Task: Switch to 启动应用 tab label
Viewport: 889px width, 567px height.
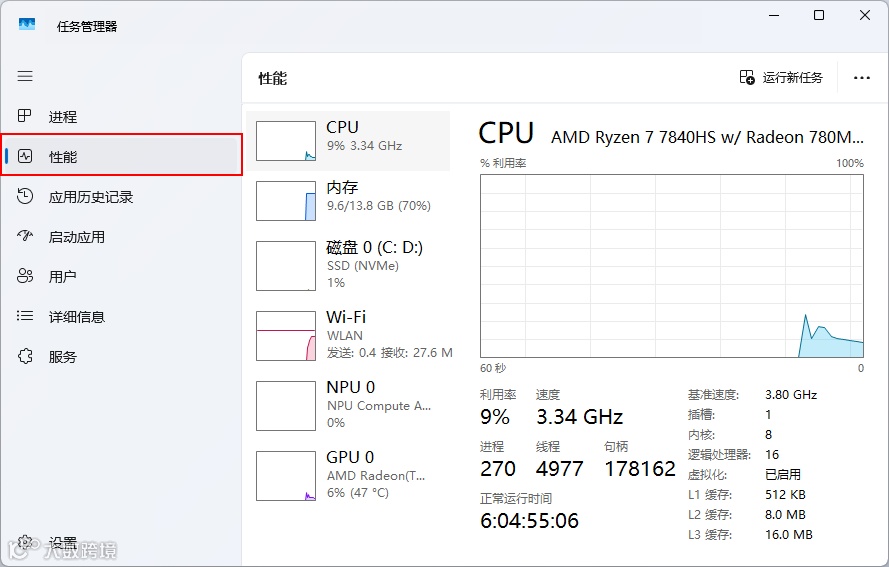Action: [77, 237]
